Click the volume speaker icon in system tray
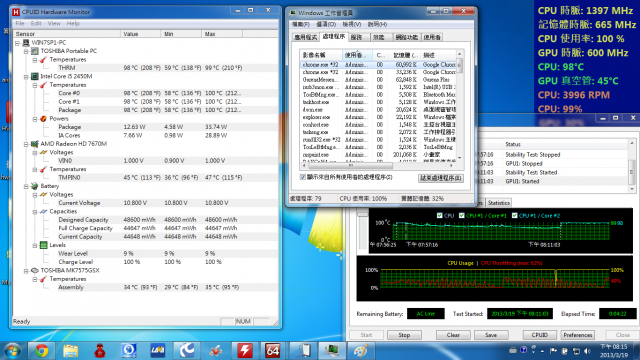Viewport: 640px width, 360px height. [x=587, y=351]
